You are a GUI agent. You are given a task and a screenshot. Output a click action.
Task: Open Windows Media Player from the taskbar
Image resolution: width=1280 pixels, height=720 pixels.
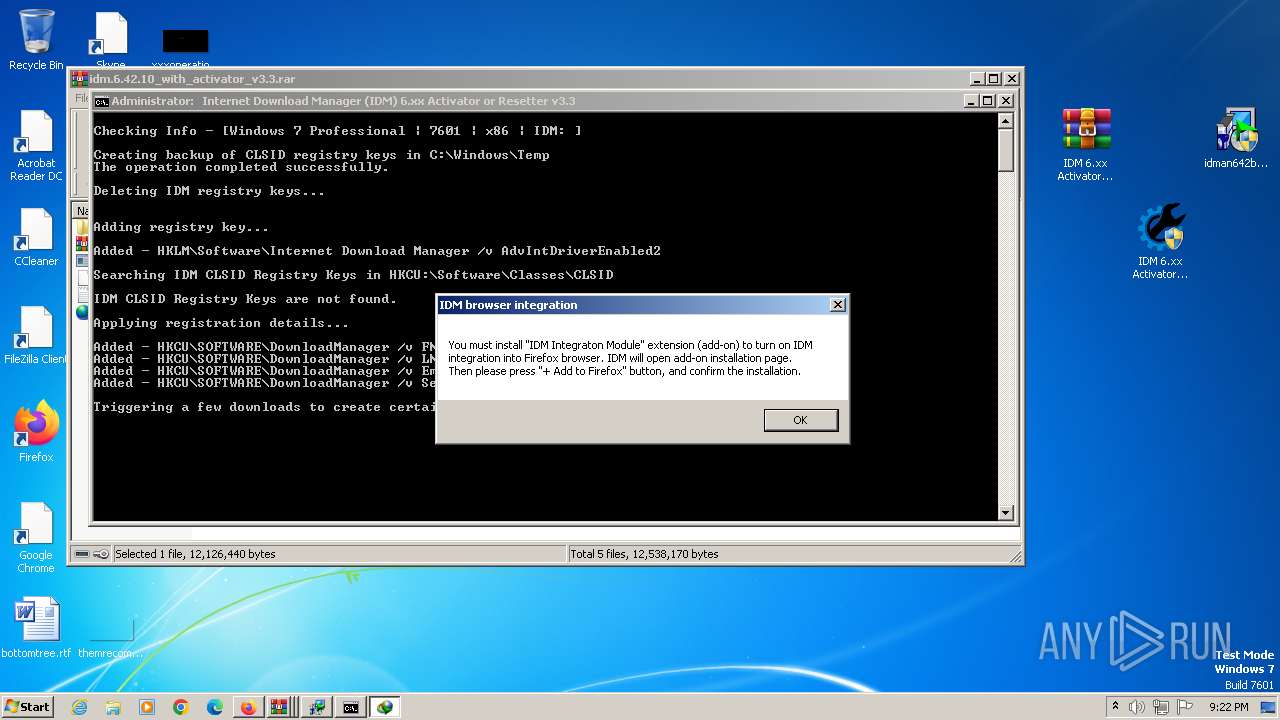point(147,707)
